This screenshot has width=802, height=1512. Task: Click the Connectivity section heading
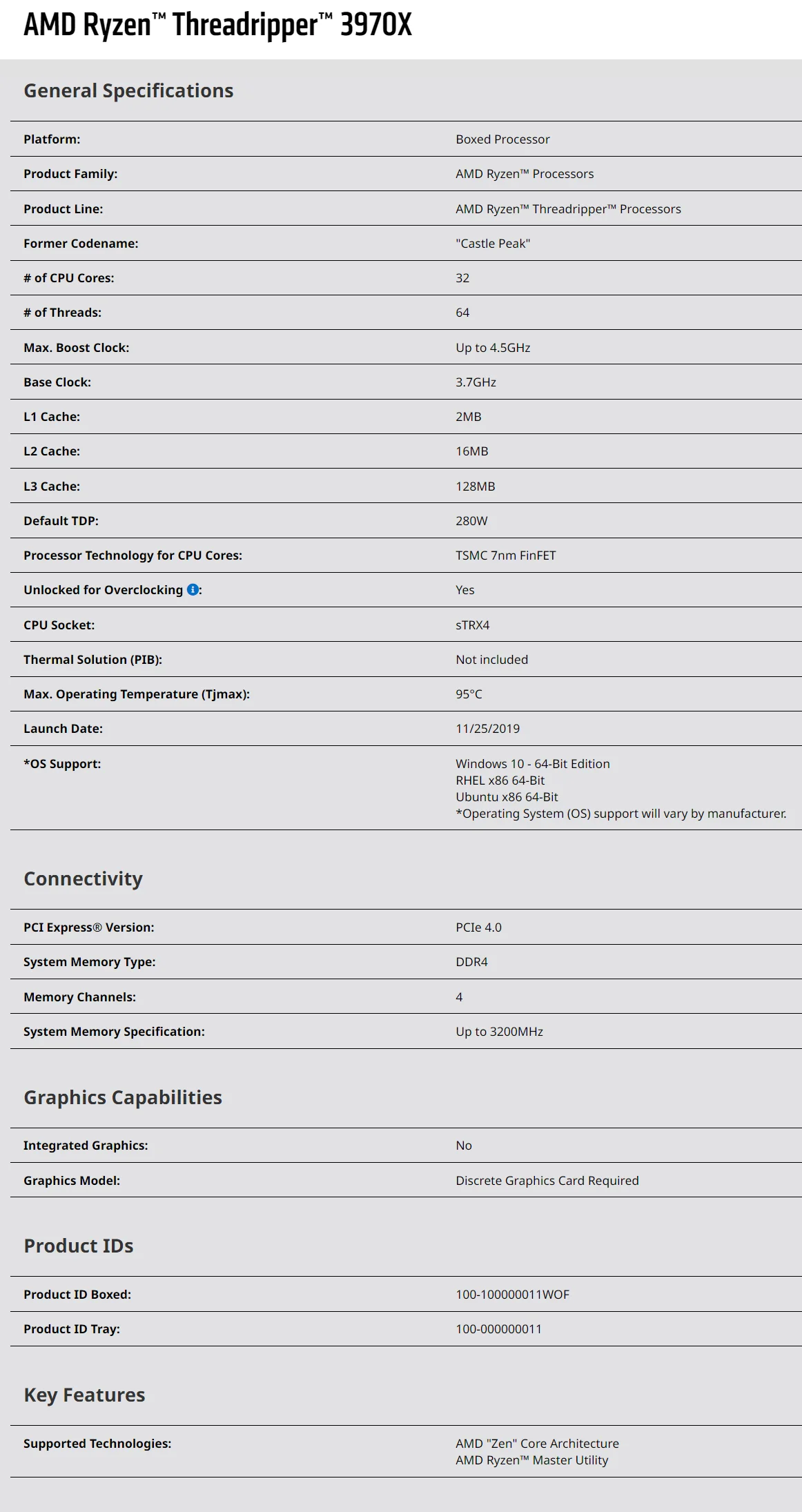(x=83, y=878)
